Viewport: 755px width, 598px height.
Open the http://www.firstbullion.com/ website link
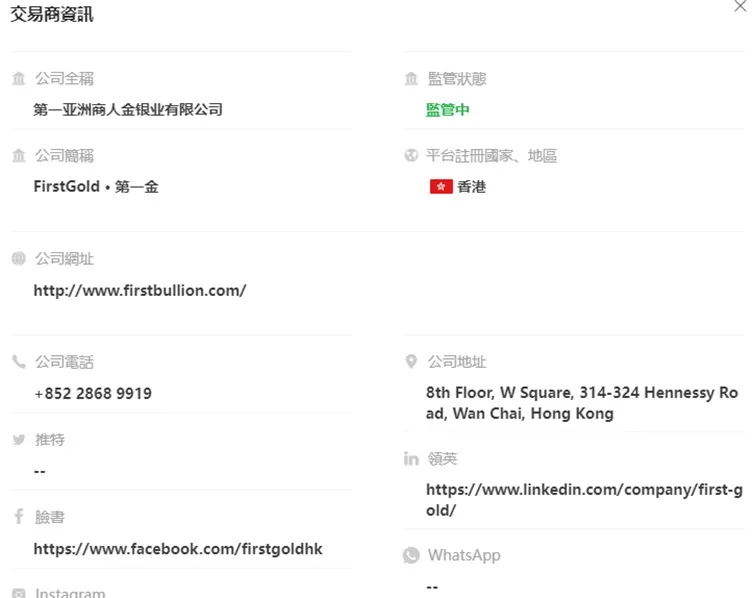coord(140,290)
